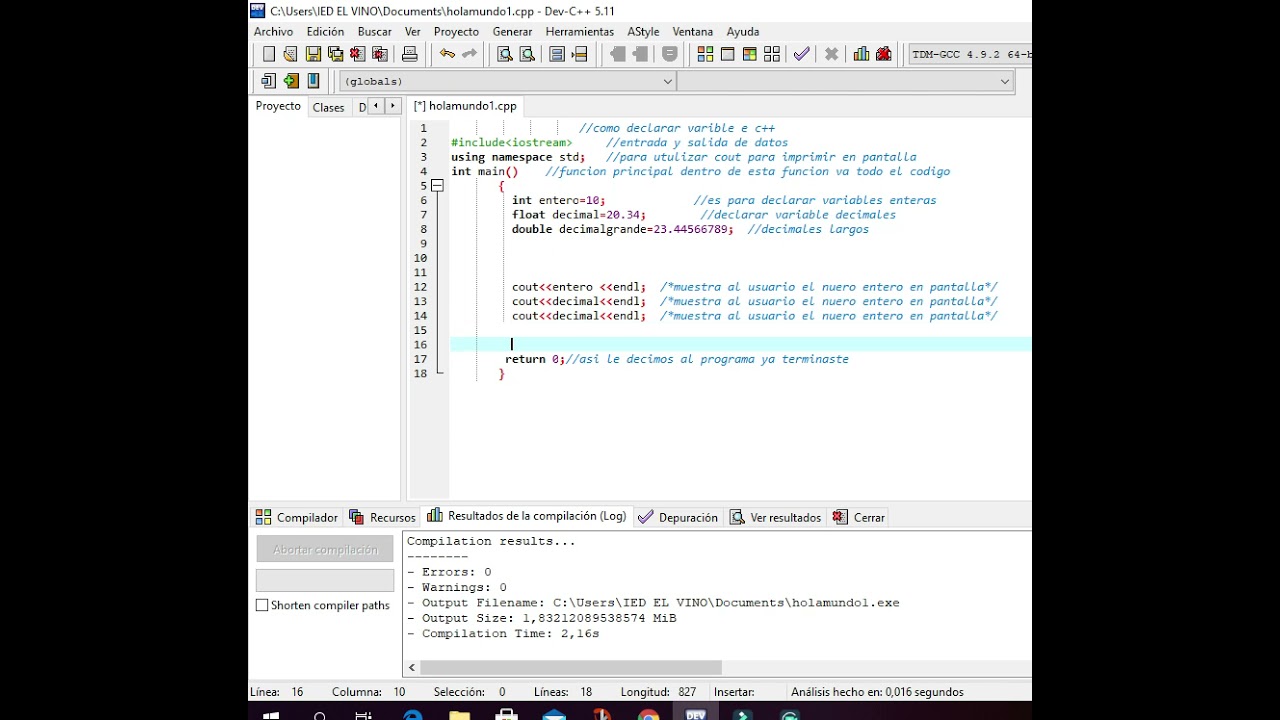Open the Compilador bottom tab
This screenshot has height=720, width=1280.
click(x=297, y=517)
